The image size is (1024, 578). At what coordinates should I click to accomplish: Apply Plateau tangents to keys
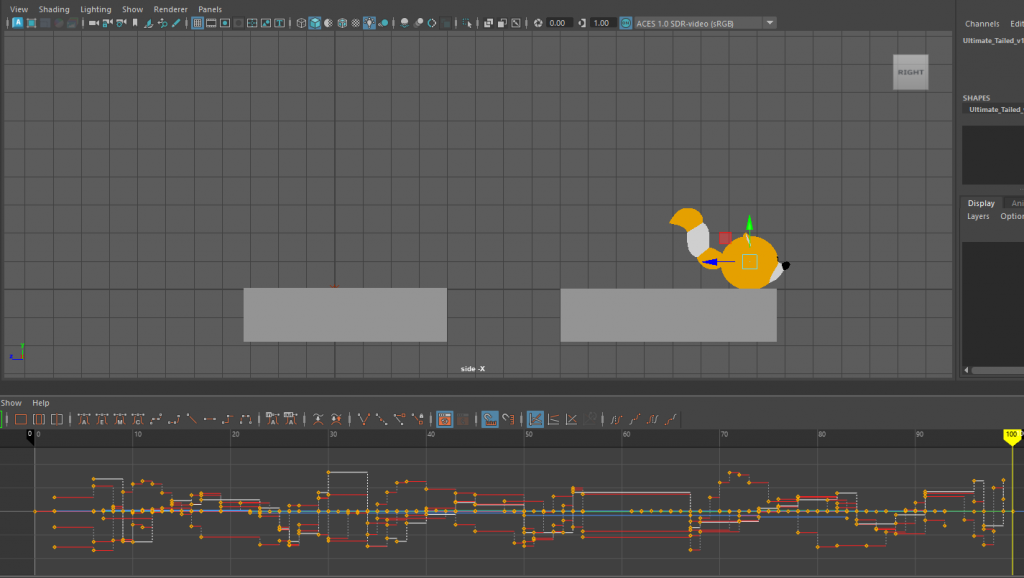pos(246,419)
